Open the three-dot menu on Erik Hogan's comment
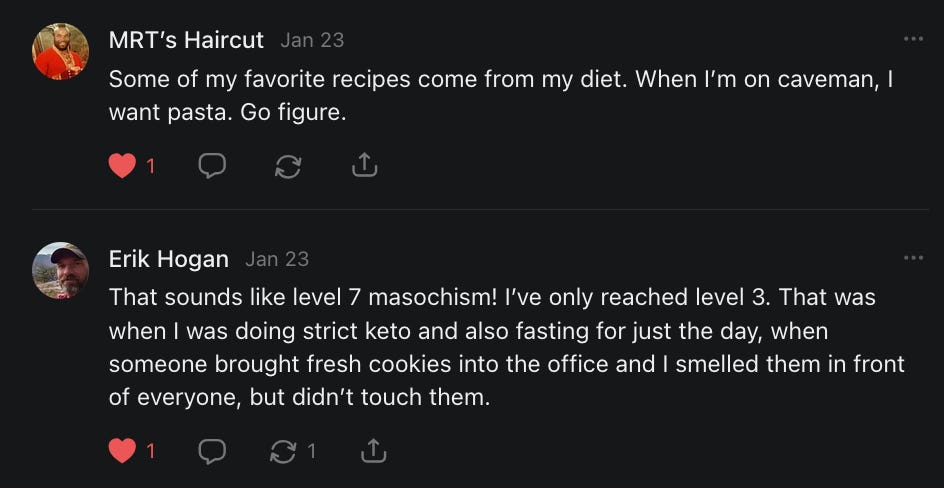Image resolution: width=944 pixels, height=488 pixels. [x=913, y=258]
